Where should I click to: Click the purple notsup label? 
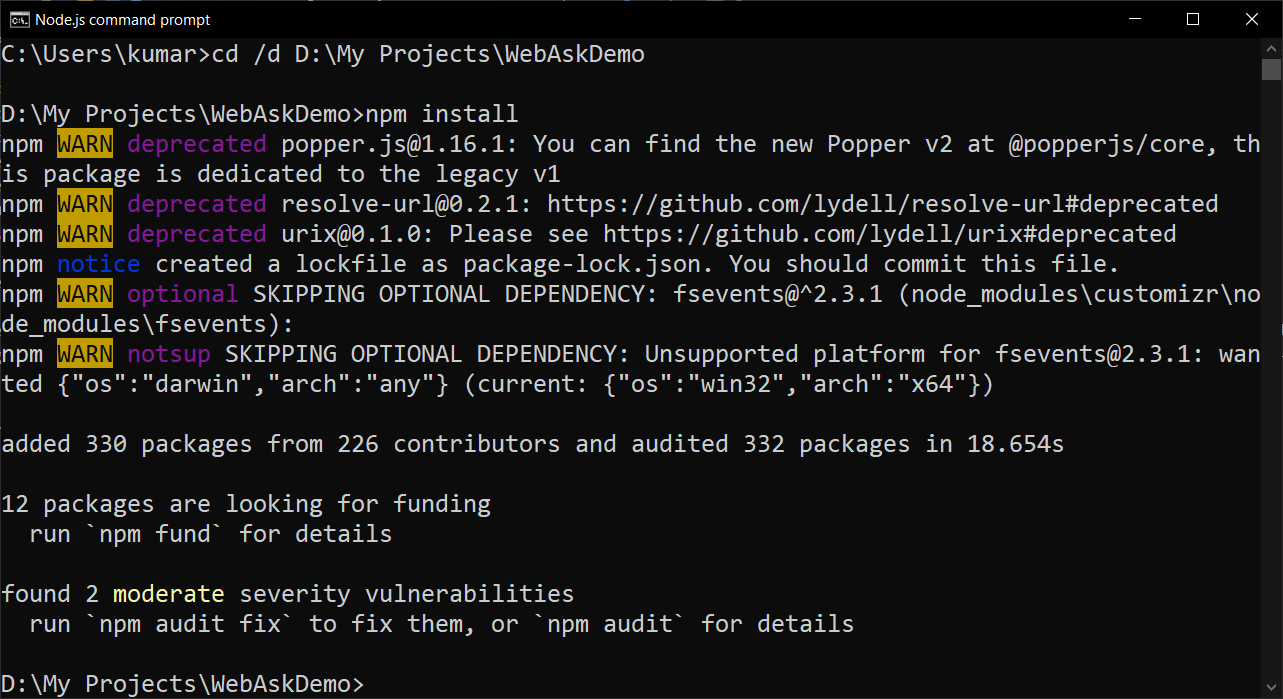pos(169,354)
